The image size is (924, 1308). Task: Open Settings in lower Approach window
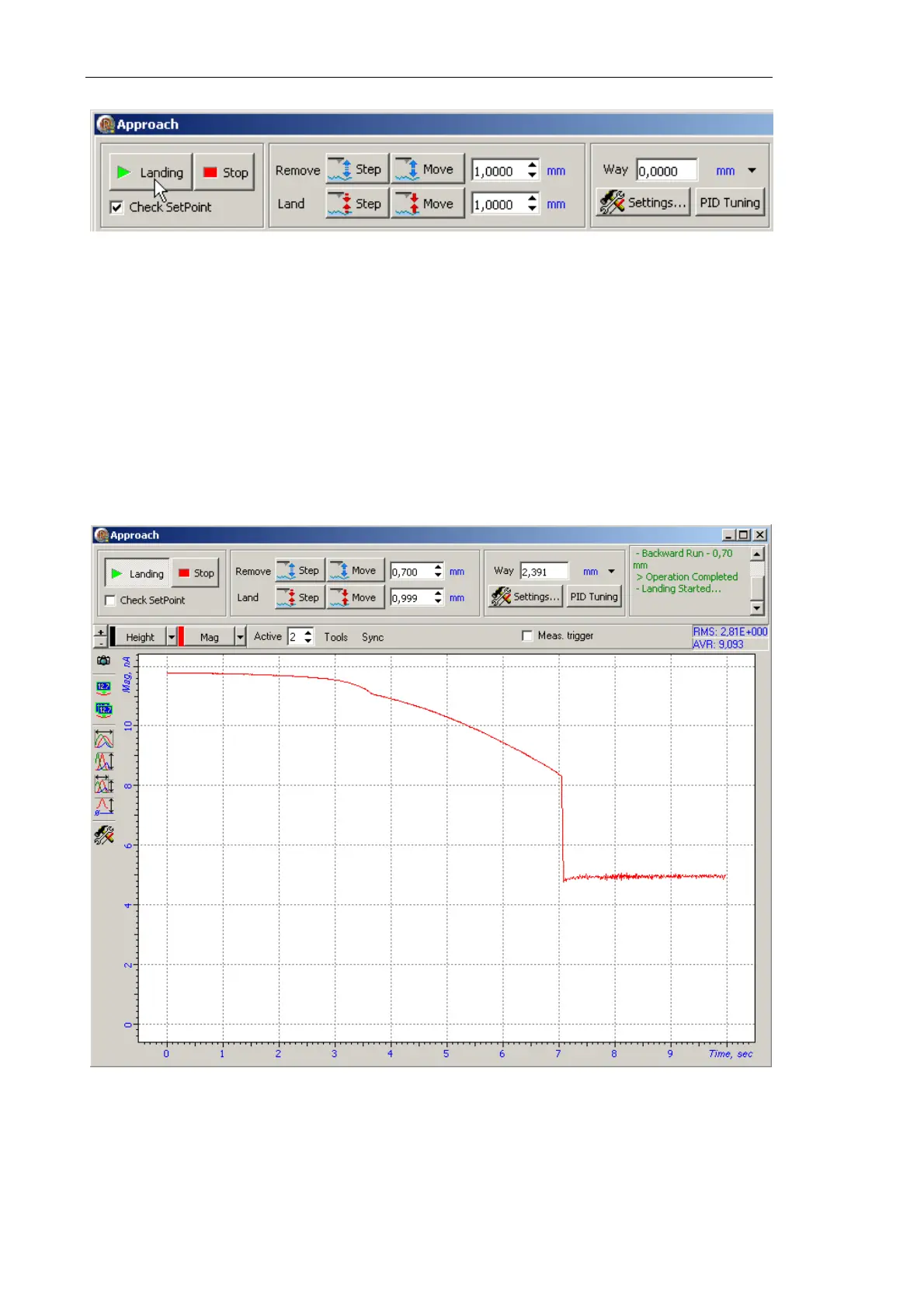click(x=525, y=597)
